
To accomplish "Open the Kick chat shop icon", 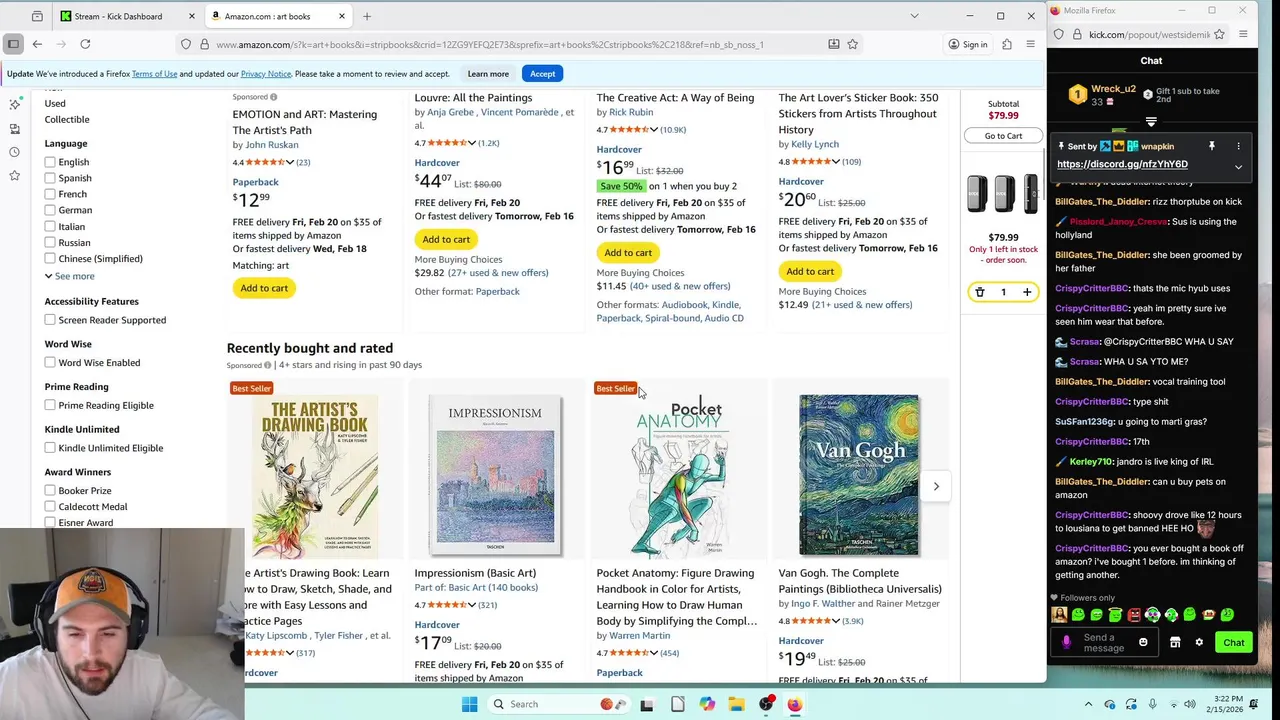I will click(1175, 642).
